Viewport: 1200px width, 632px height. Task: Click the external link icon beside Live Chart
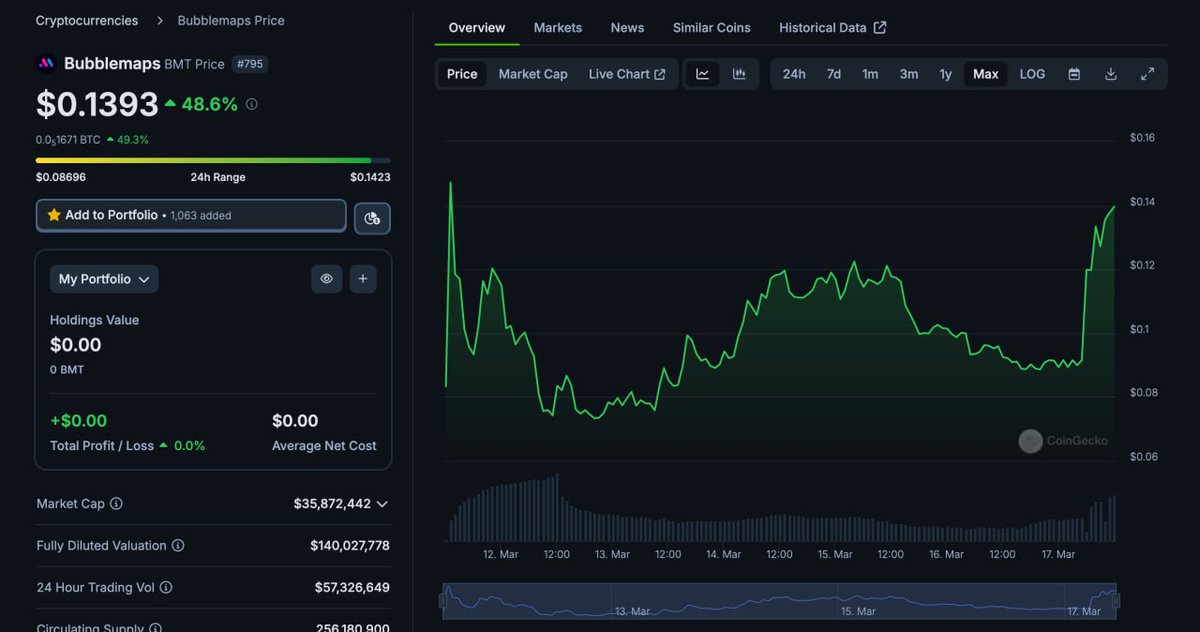(x=660, y=74)
